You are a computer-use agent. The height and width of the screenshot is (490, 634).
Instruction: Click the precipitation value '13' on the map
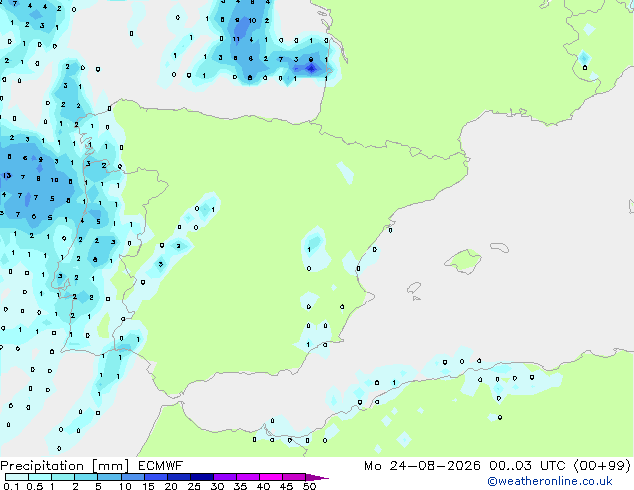point(7,175)
